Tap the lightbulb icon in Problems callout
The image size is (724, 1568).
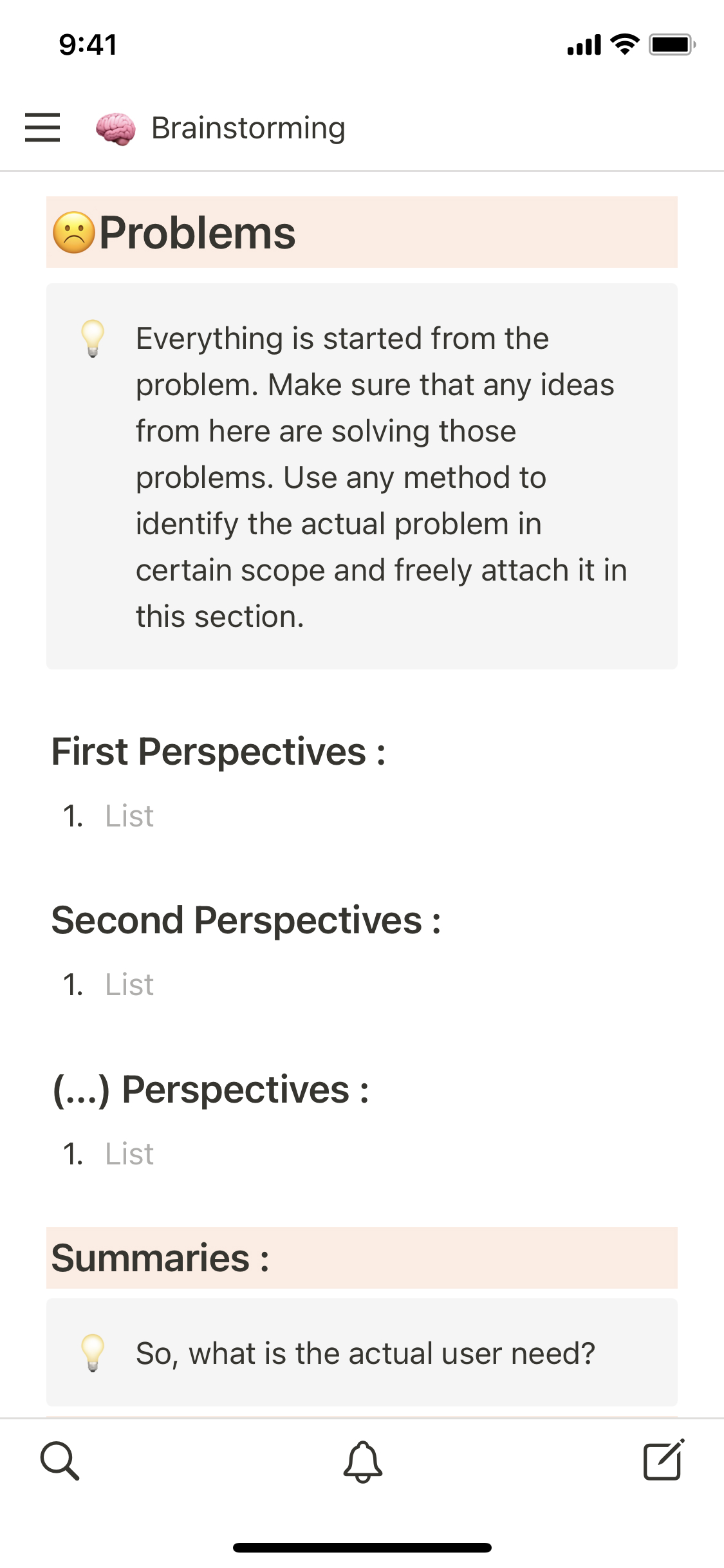tap(93, 338)
